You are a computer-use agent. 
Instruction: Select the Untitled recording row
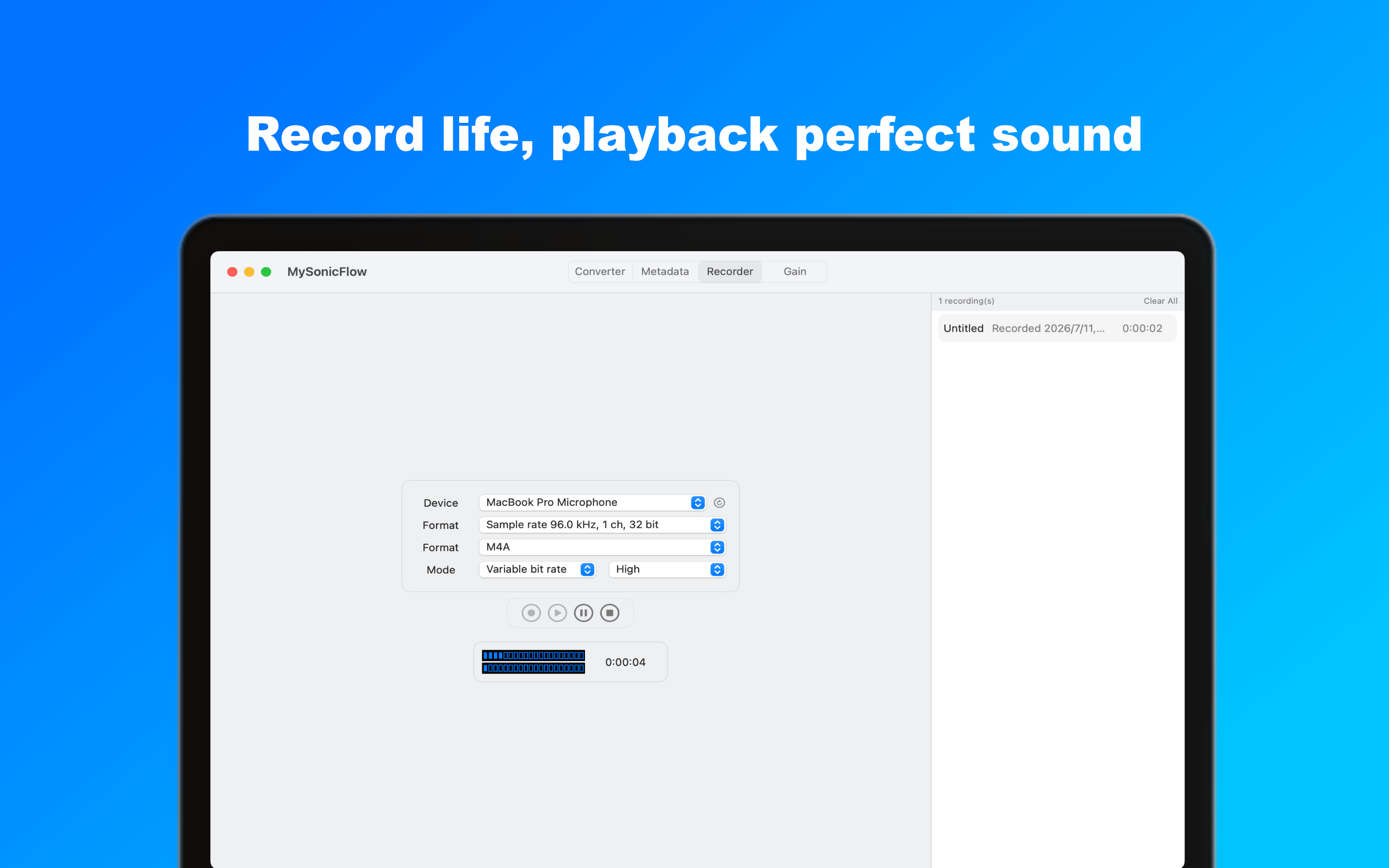1057,328
